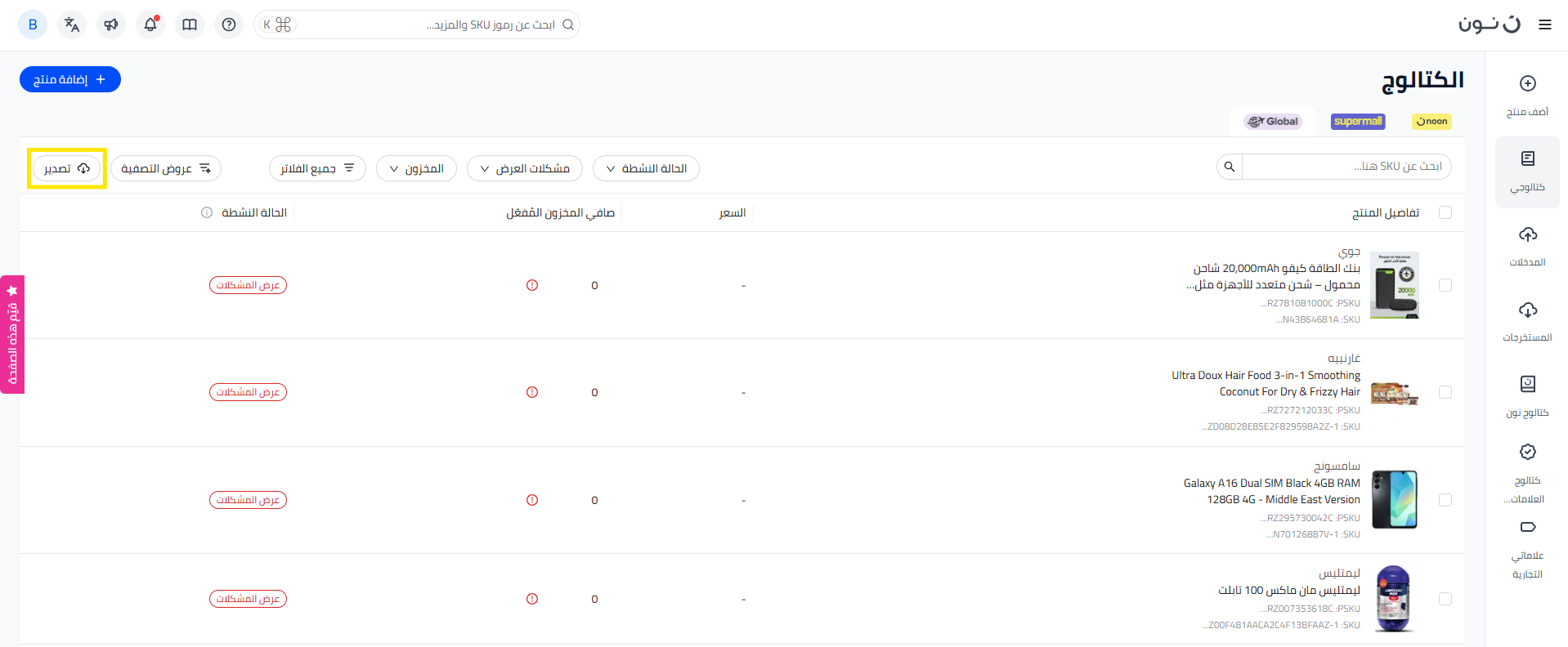
Task: Open كتالوجي in the sidebar
Action: tap(1527, 172)
